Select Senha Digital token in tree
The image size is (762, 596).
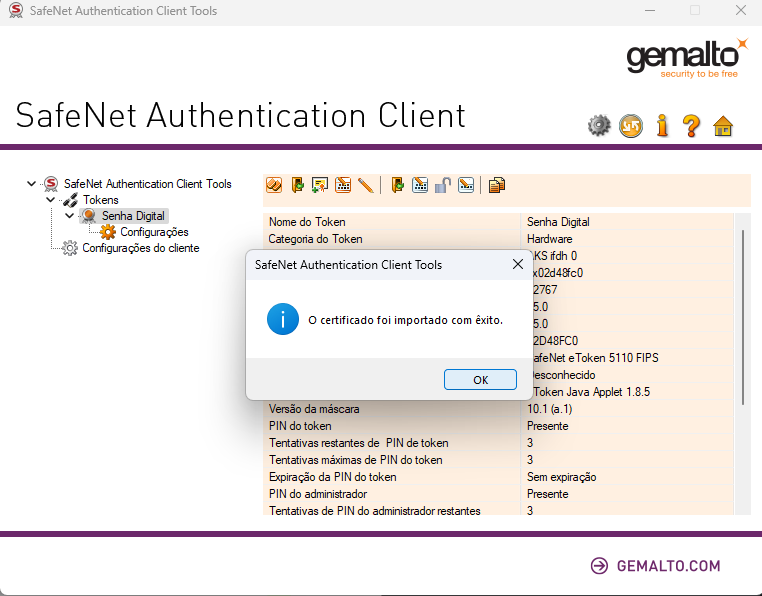133,216
